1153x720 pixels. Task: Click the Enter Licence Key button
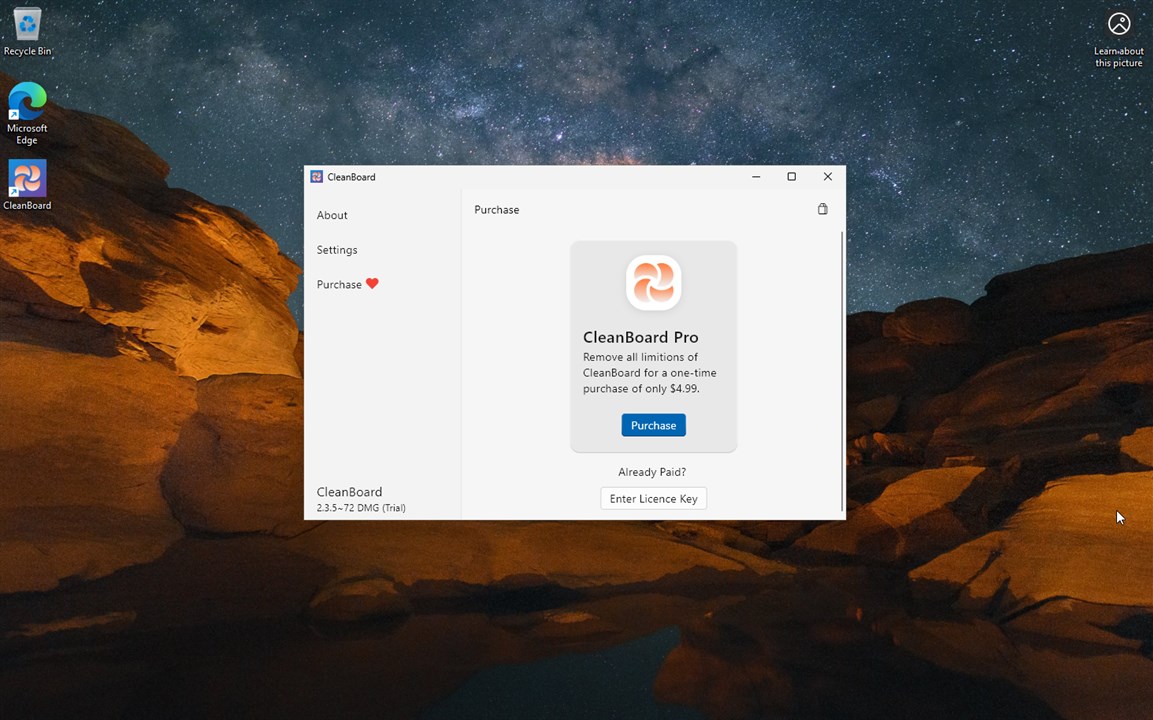(x=654, y=499)
